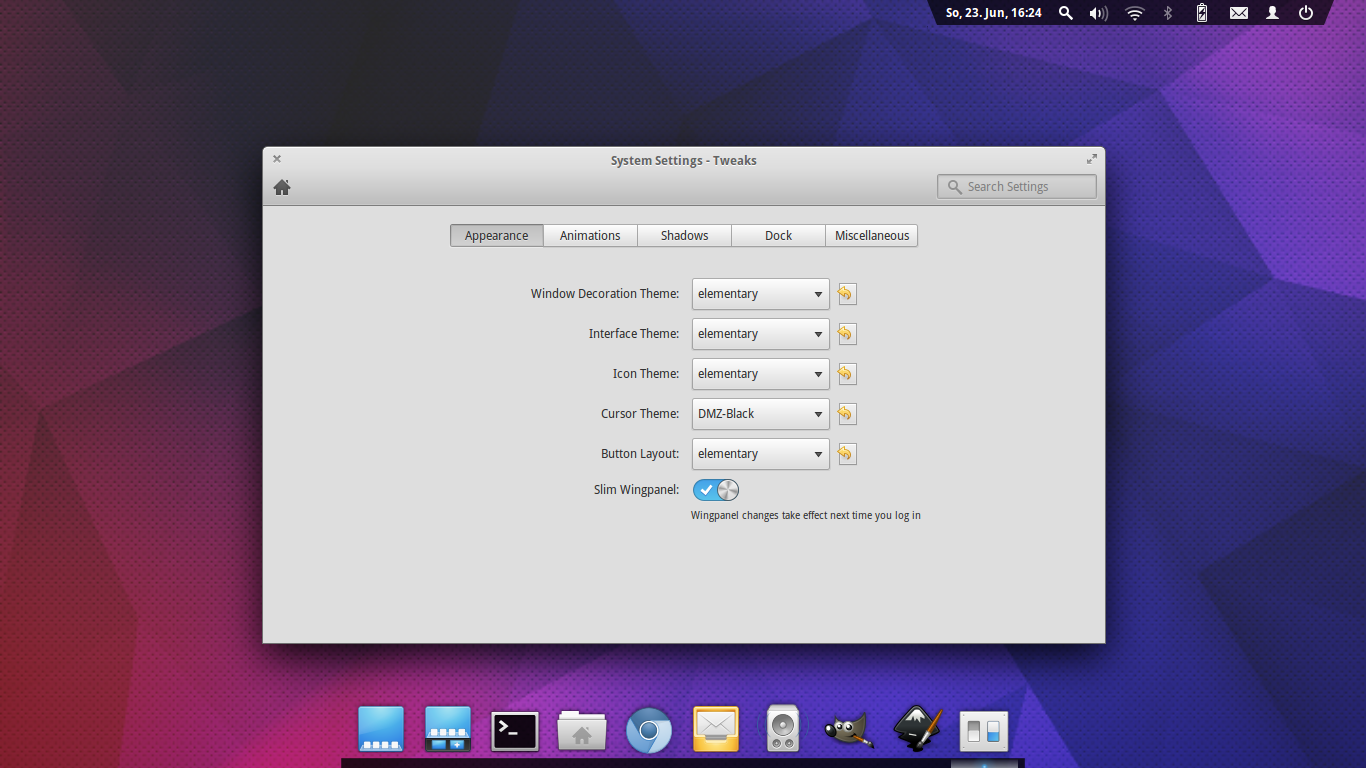1366x768 pixels.
Task: Expand the Cursor Theme DMZ-Black dropdown
Action: point(760,414)
